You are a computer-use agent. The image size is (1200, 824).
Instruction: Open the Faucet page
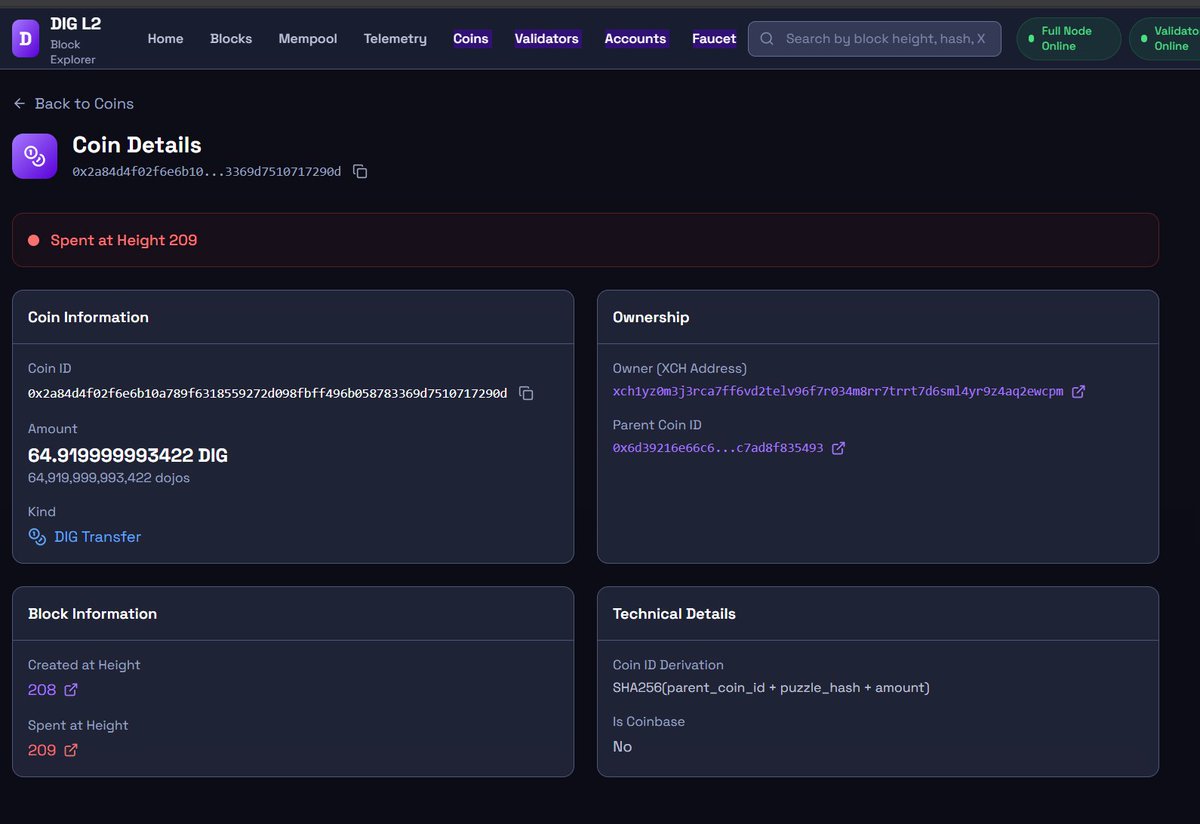click(714, 39)
